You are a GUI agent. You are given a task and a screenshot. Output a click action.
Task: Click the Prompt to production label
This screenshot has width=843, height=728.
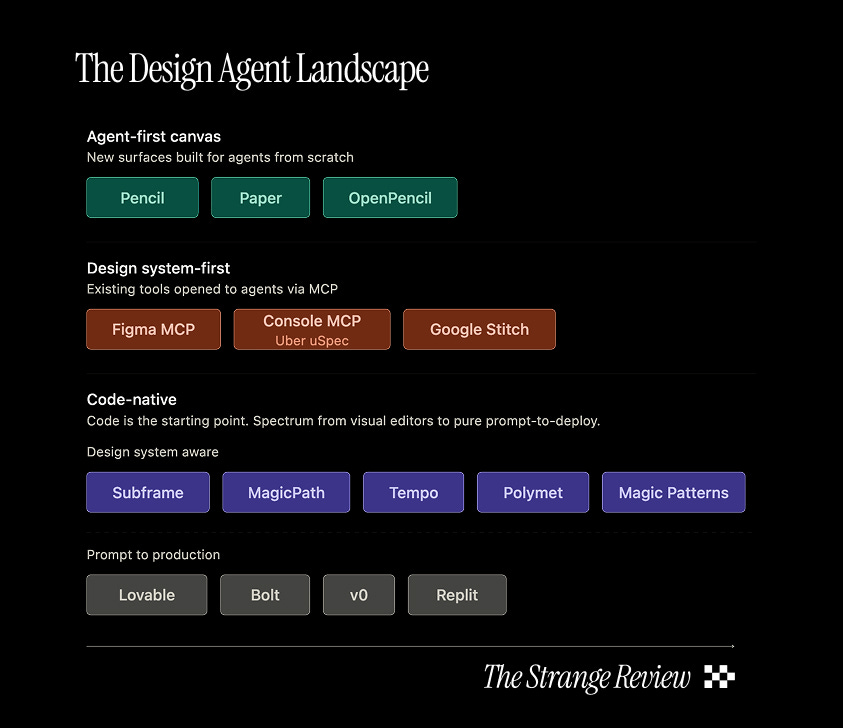click(x=153, y=554)
